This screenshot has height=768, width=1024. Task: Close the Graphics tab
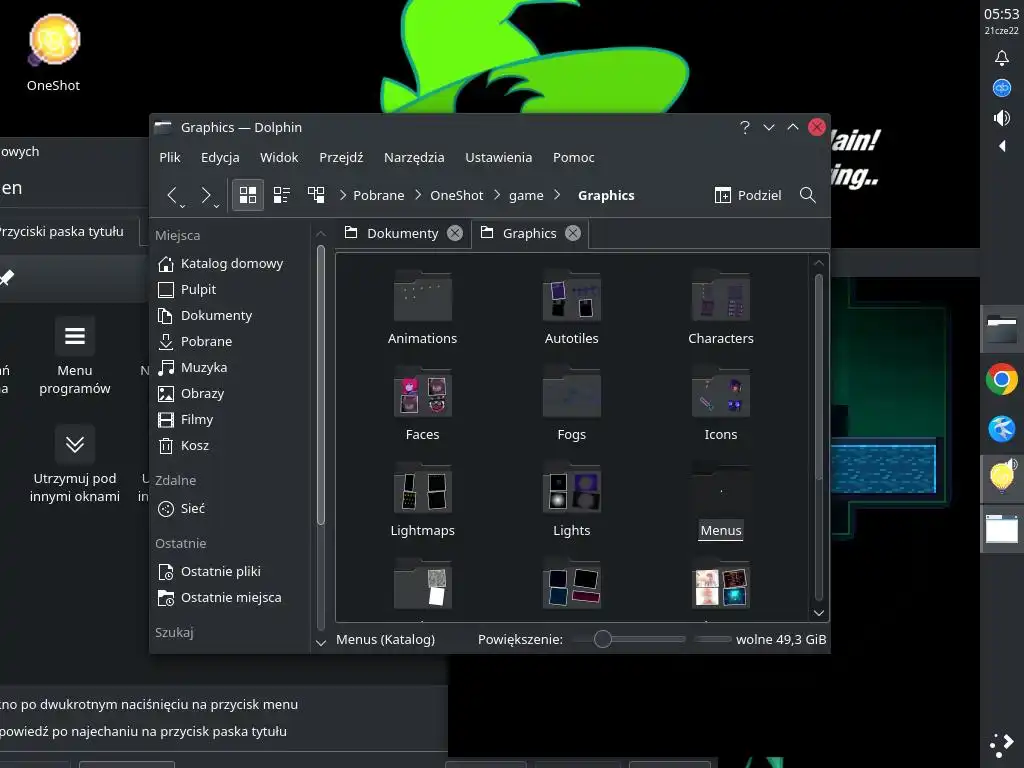pyautogui.click(x=573, y=233)
